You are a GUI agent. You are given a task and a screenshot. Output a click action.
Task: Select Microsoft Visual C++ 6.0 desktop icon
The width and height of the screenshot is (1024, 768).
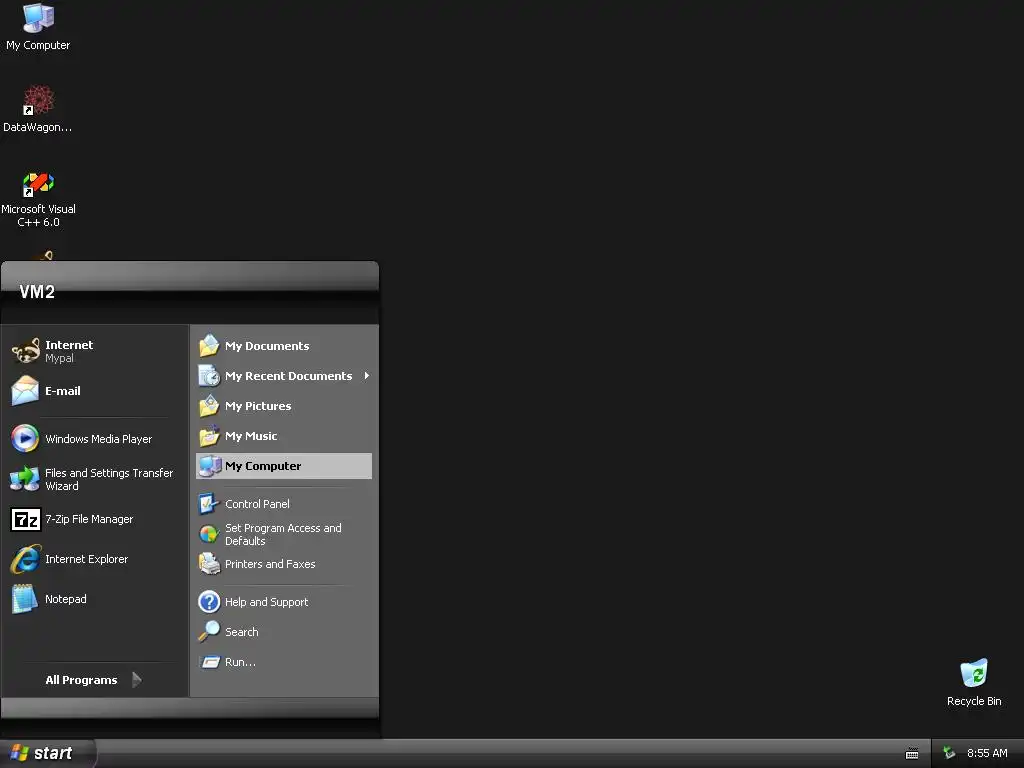coord(38,184)
